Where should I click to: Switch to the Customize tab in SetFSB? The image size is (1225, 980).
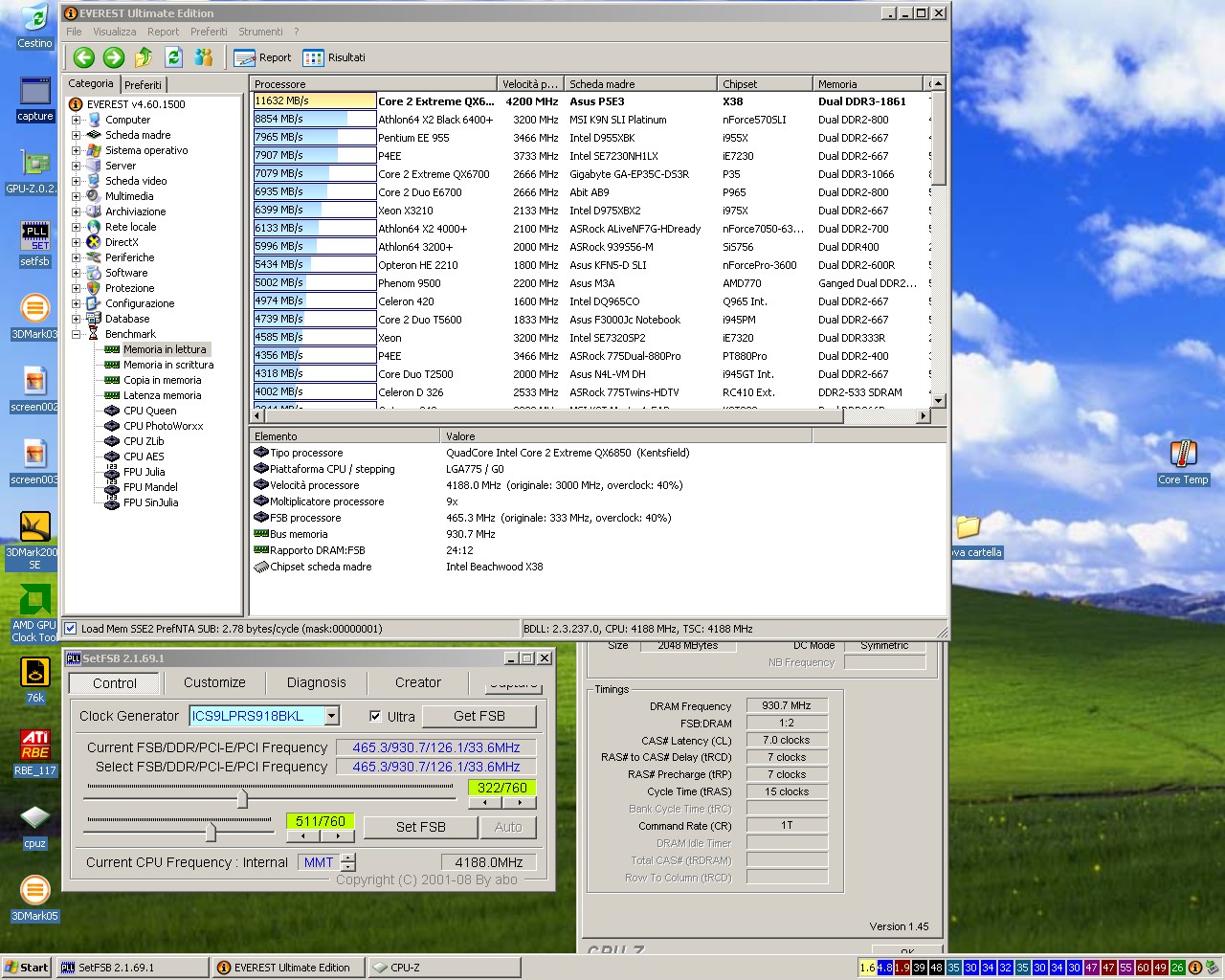[x=214, y=682]
